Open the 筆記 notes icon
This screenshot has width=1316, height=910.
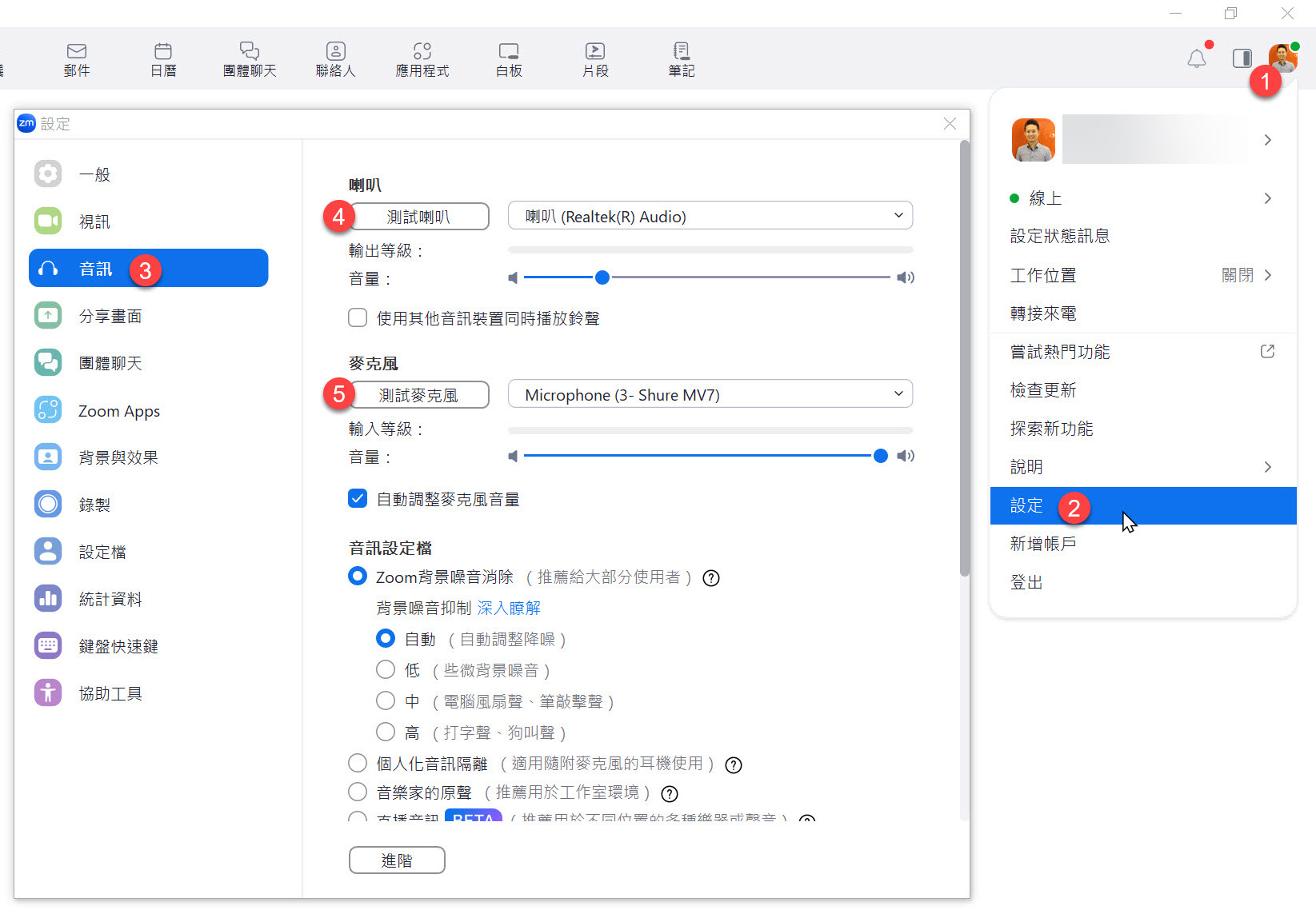click(681, 58)
